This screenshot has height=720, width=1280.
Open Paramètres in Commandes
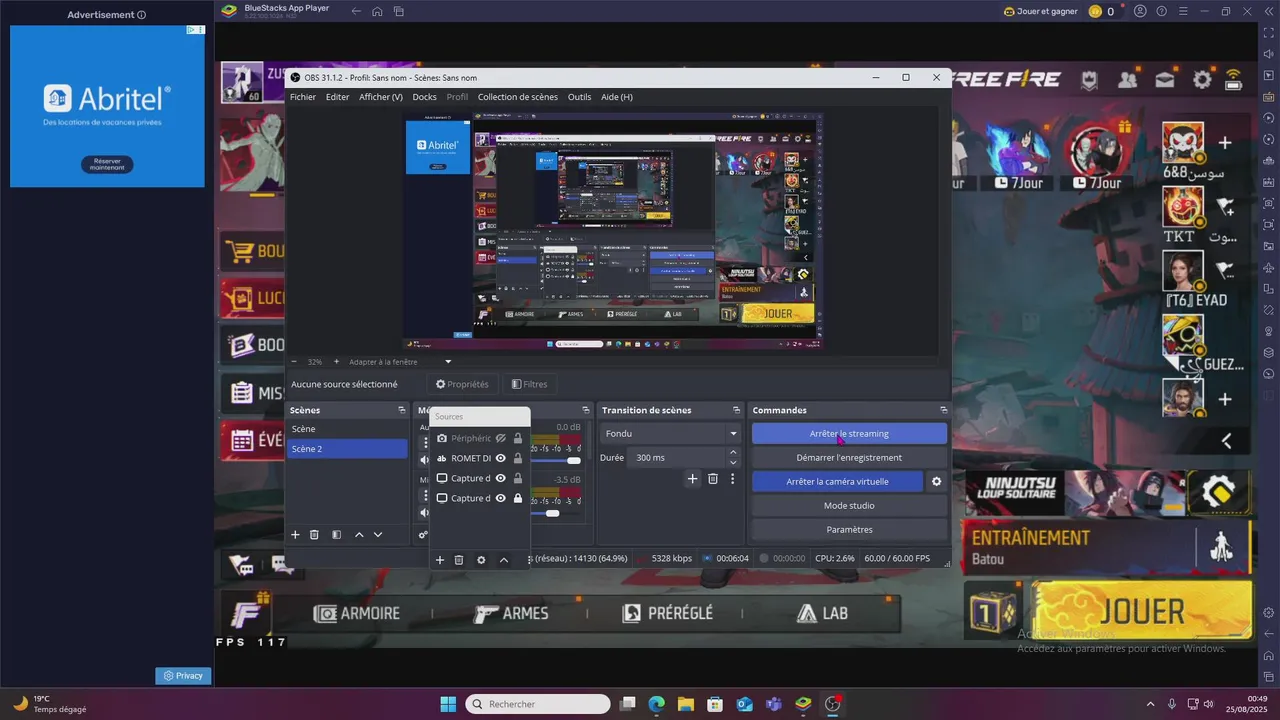point(849,529)
